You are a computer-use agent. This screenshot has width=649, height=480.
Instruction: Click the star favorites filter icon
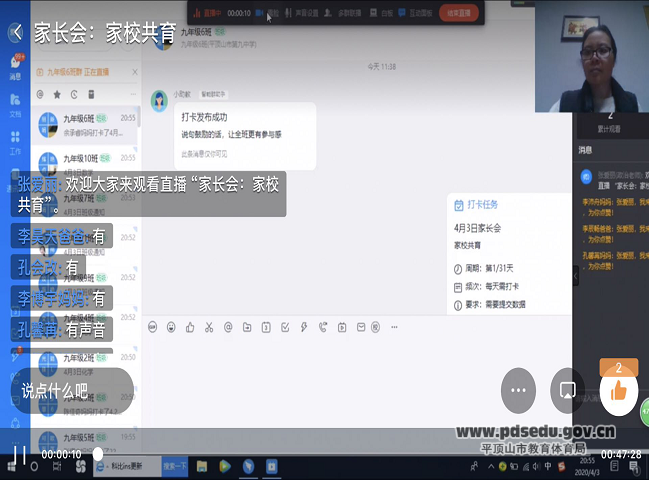[56, 94]
